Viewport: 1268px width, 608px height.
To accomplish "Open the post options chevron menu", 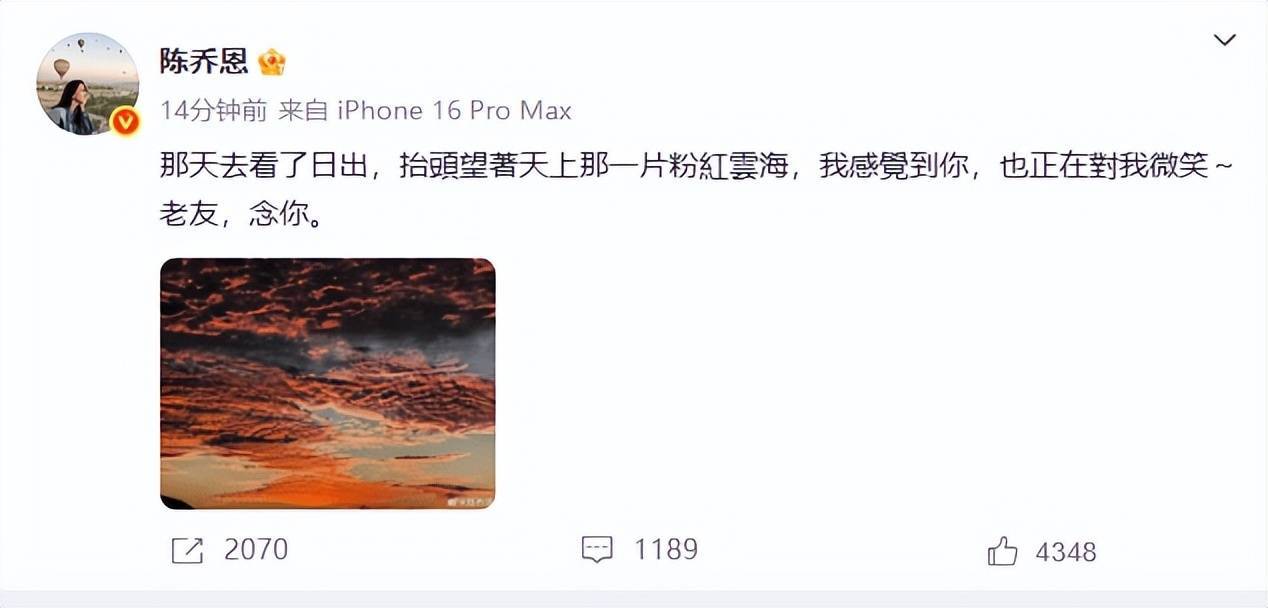I will pos(1224,40).
